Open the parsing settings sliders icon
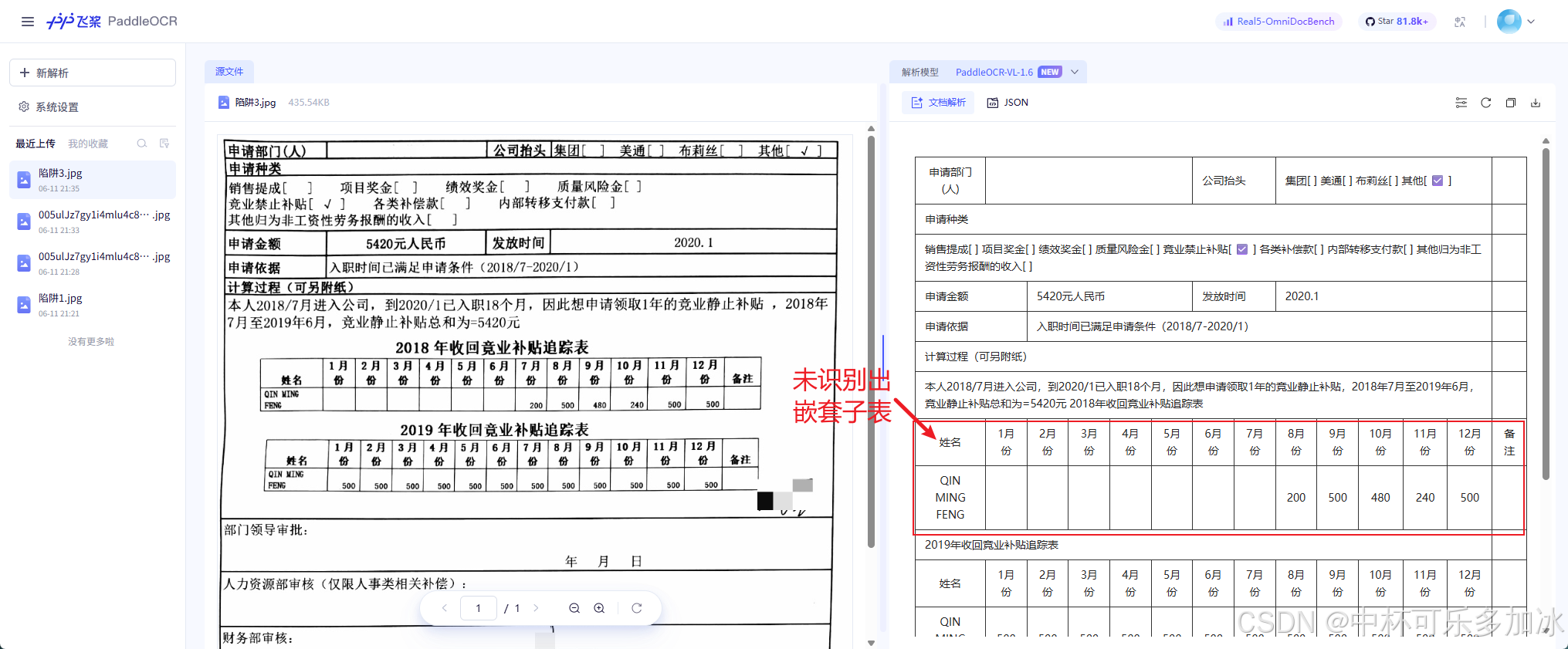This screenshot has height=649, width=1568. [x=1461, y=103]
